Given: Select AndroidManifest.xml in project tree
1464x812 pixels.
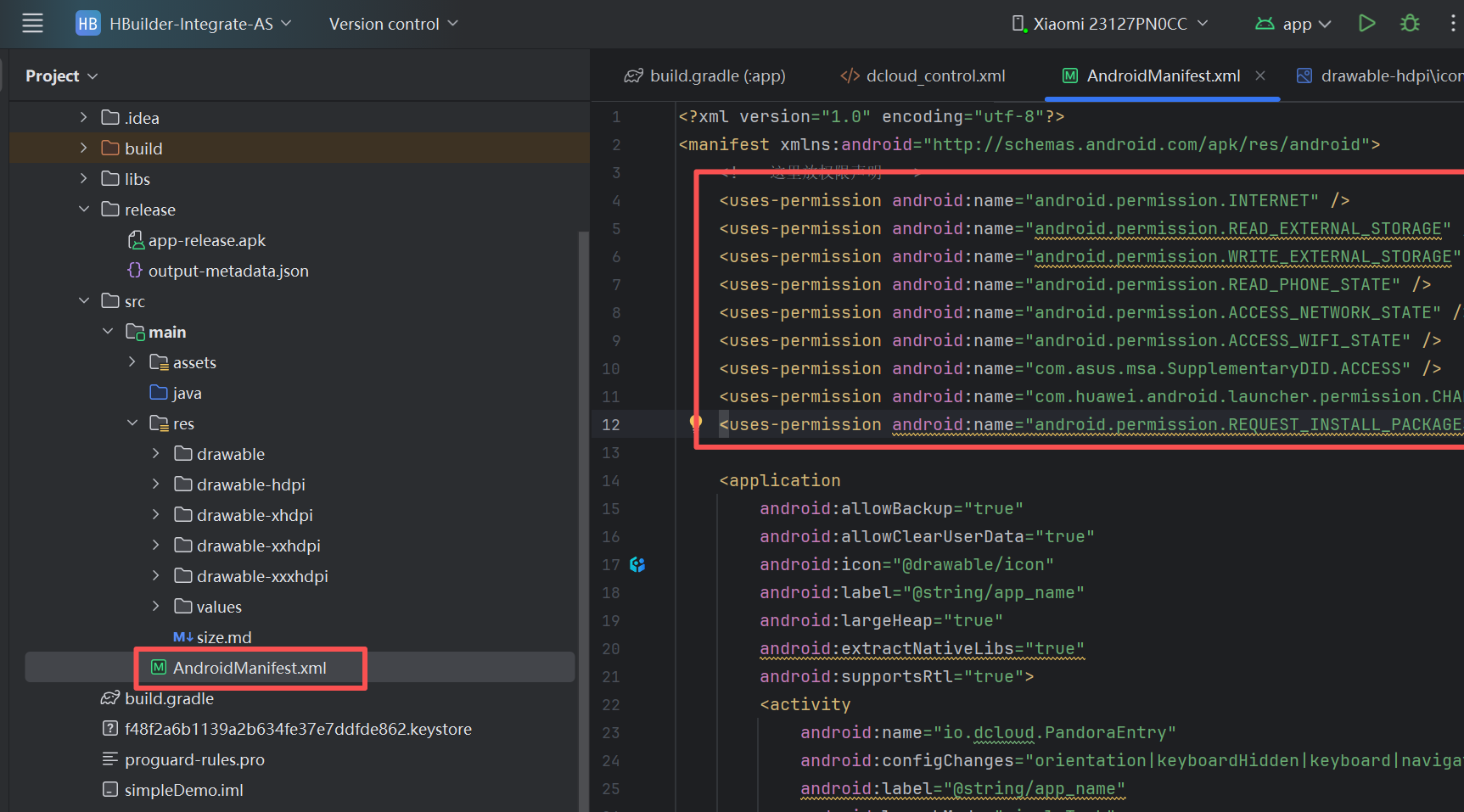Looking at the screenshot, I should 250,668.
